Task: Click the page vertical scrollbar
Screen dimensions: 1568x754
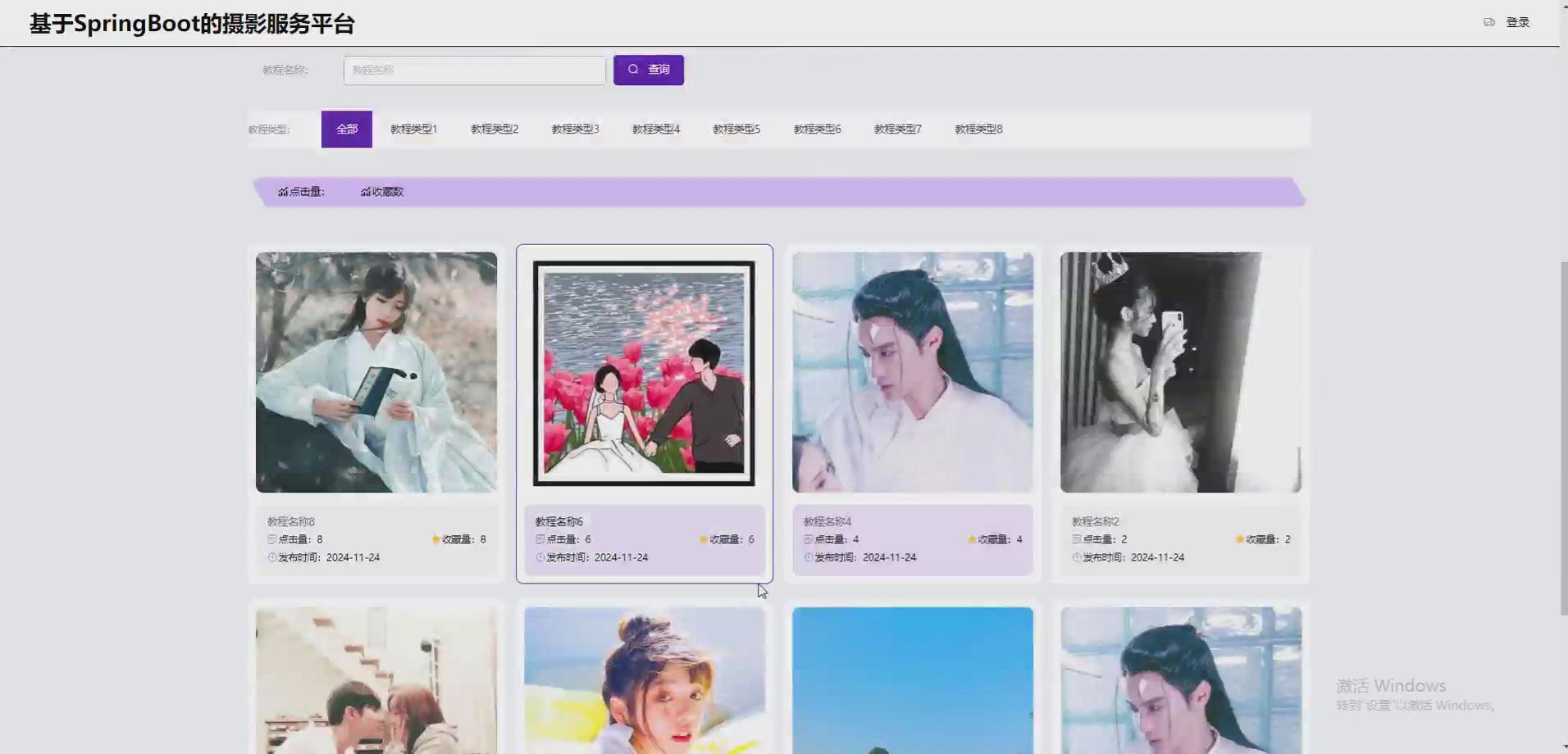Action: 1564,438
